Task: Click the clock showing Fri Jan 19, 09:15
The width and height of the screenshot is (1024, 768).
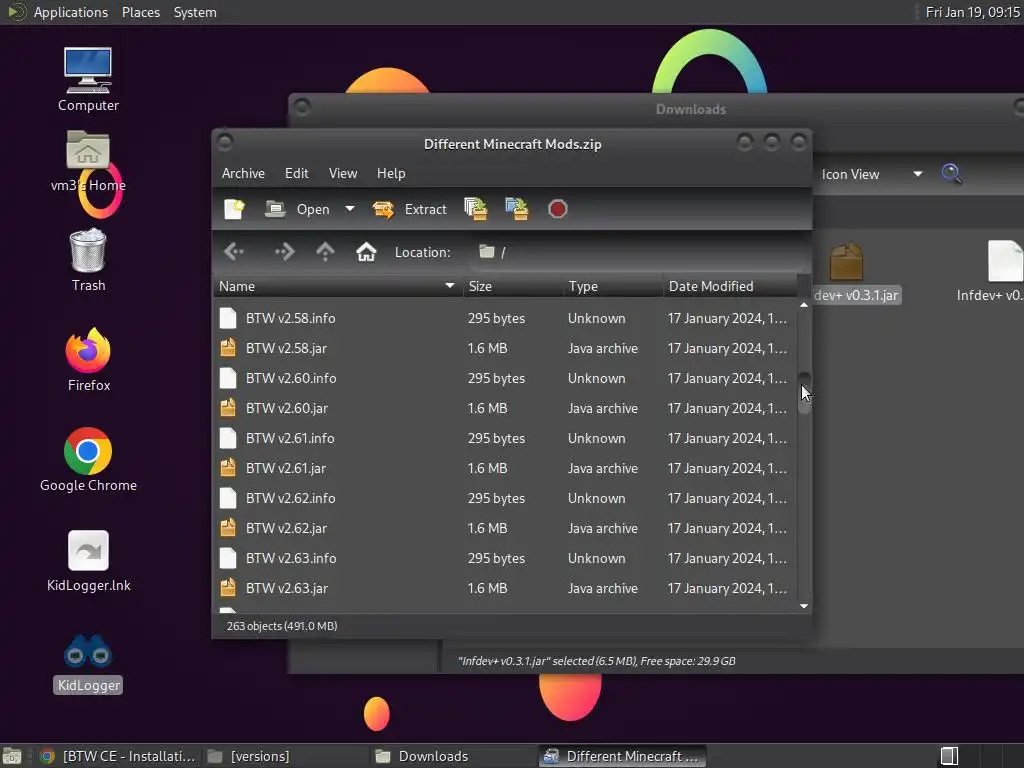Action: point(972,12)
